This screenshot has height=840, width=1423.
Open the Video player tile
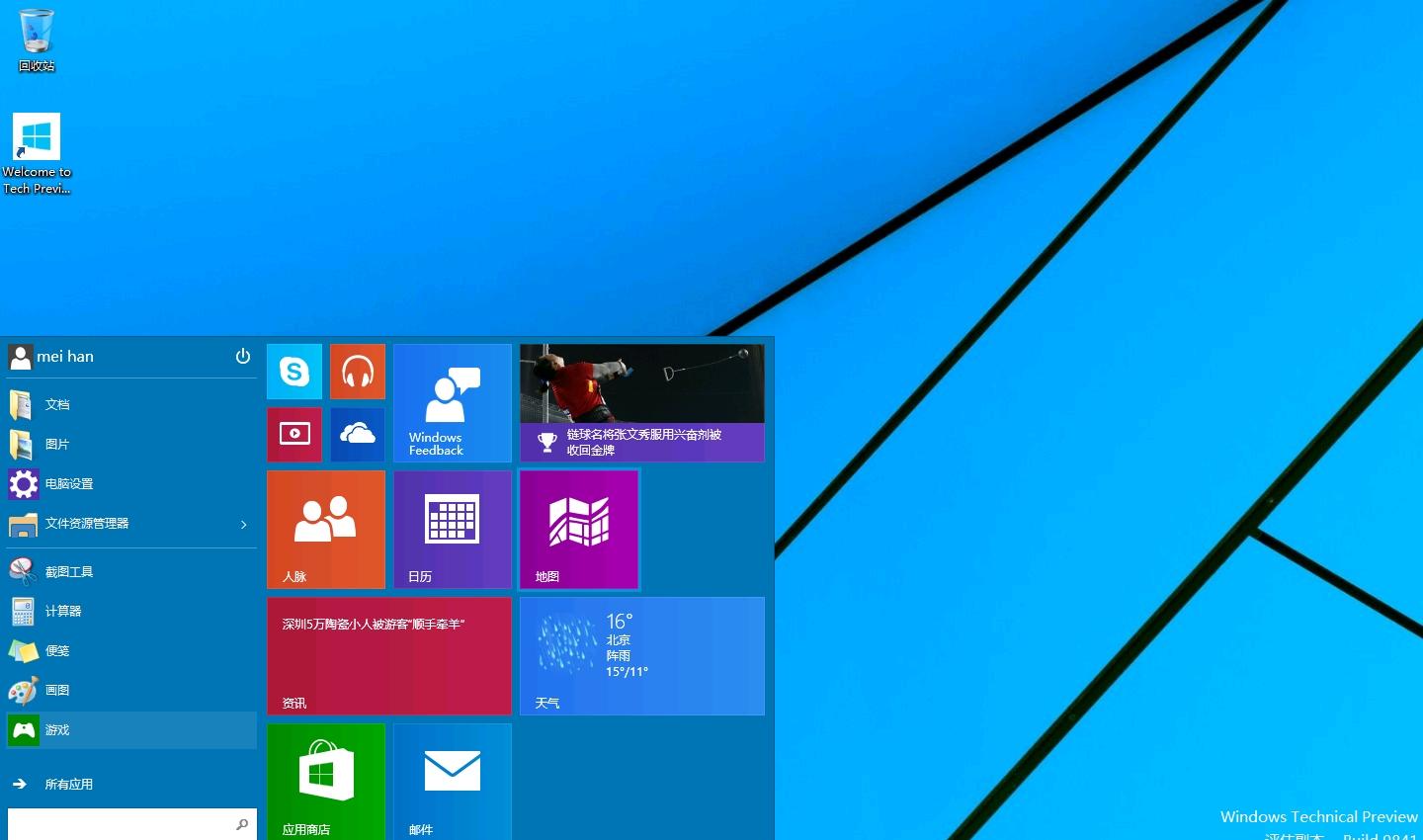(x=294, y=435)
